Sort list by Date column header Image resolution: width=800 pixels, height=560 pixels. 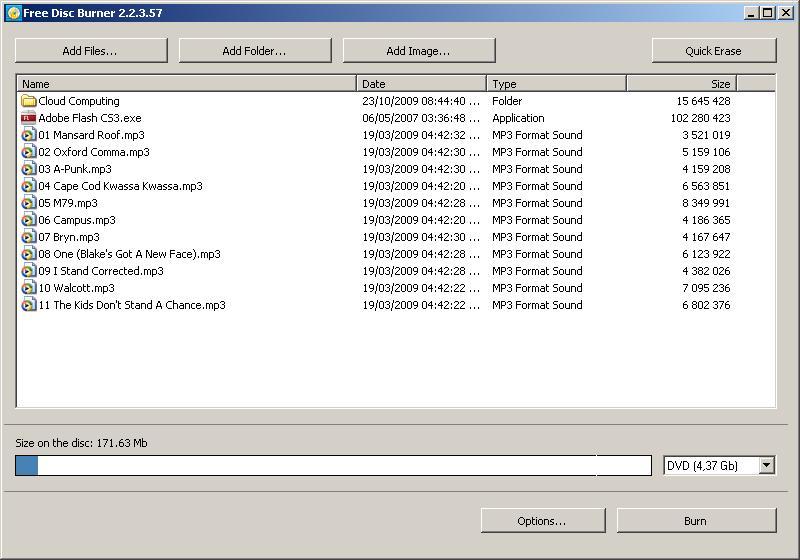click(x=421, y=84)
